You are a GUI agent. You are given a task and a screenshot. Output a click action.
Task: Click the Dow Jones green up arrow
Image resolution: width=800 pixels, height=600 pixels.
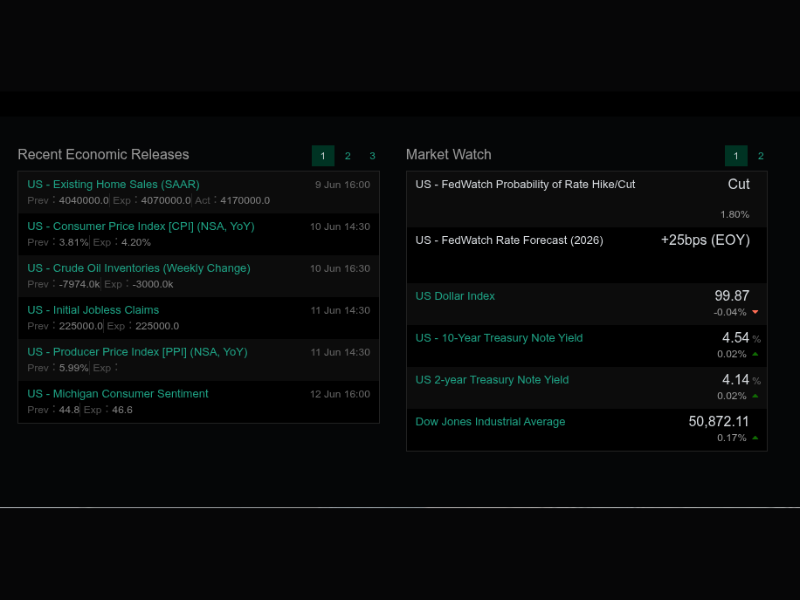[x=755, y=437]
